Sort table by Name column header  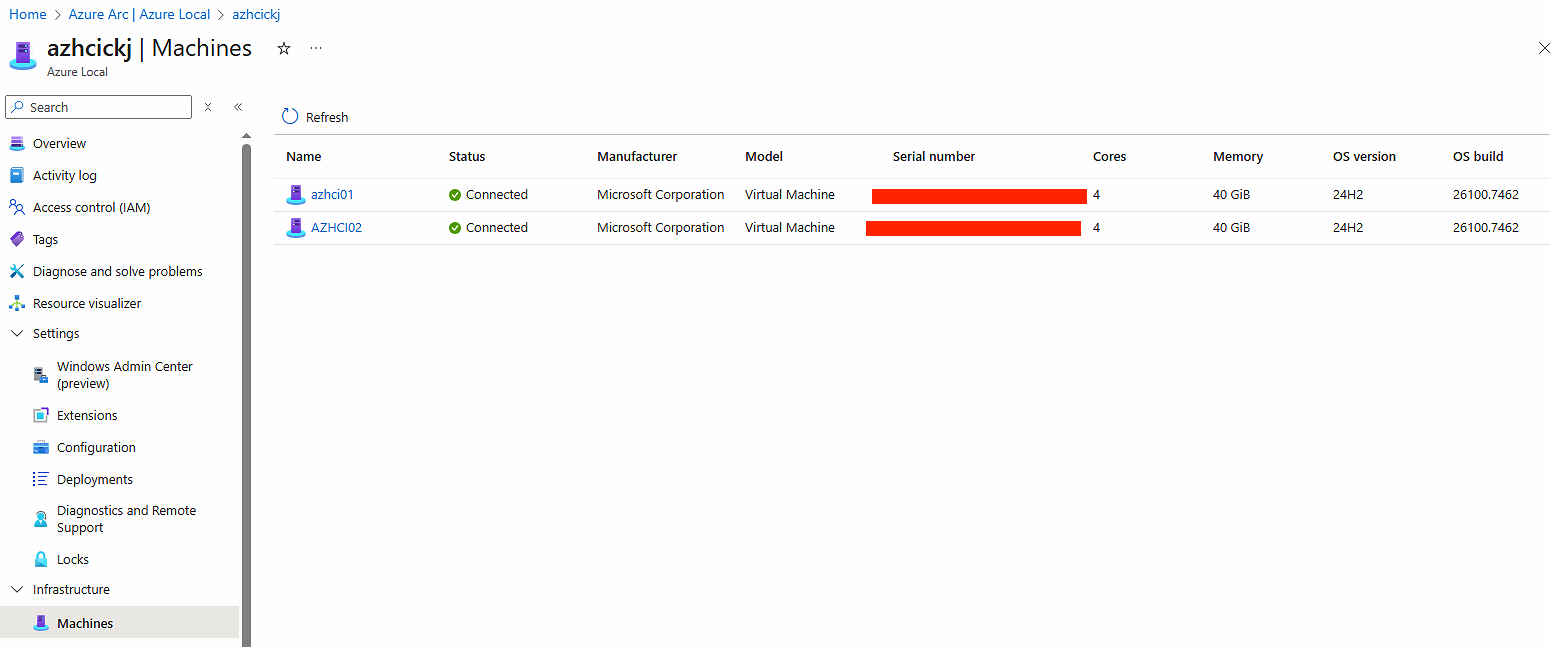click(x=304, y=156)
